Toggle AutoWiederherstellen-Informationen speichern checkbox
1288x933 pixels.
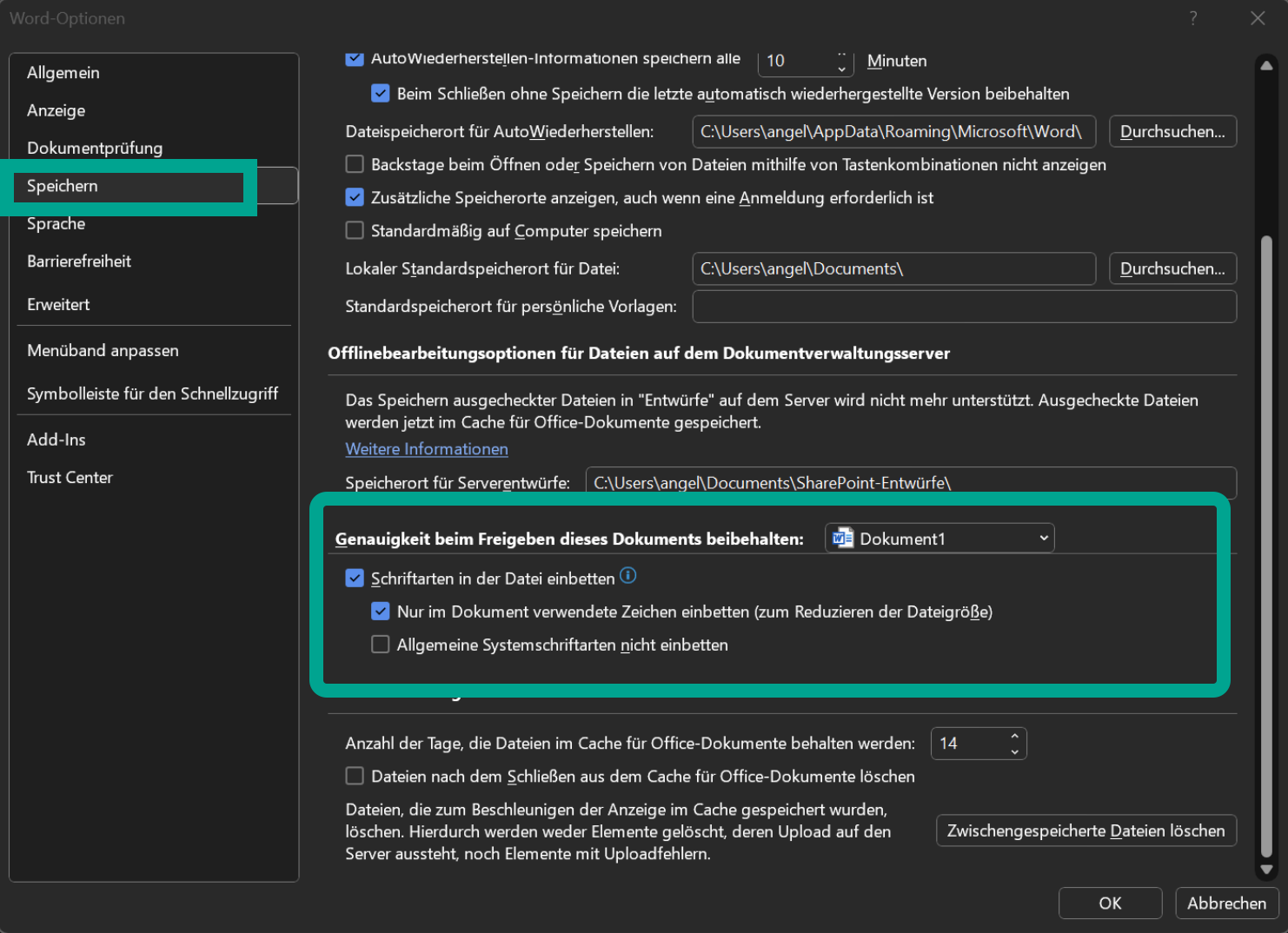pyautogui.click(x=355, y=59)
